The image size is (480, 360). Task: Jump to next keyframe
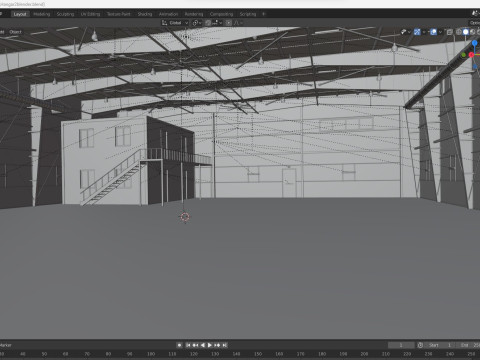[217, 345]
